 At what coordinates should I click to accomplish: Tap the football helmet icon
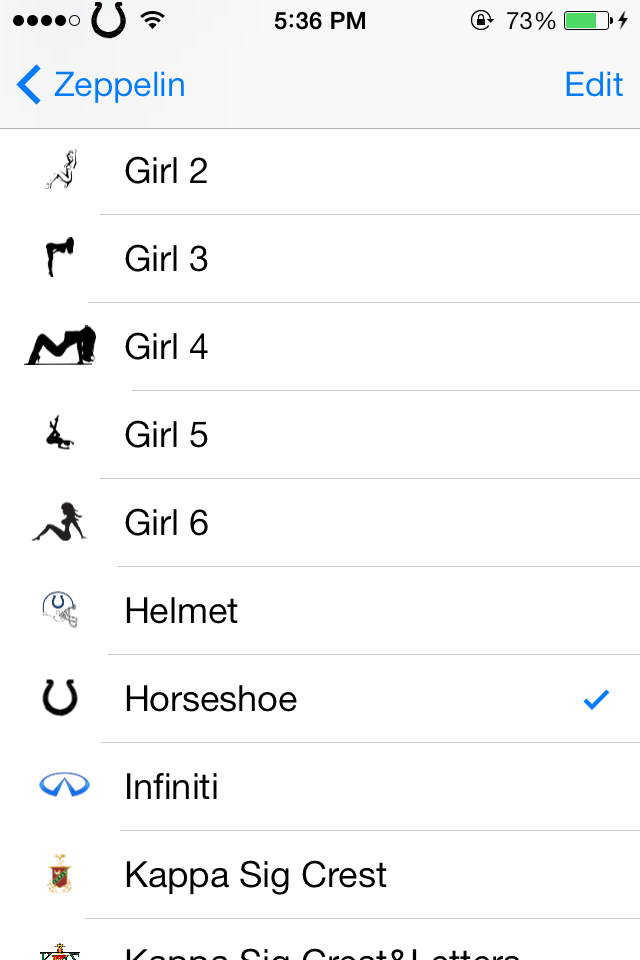[x=60, y=609]
